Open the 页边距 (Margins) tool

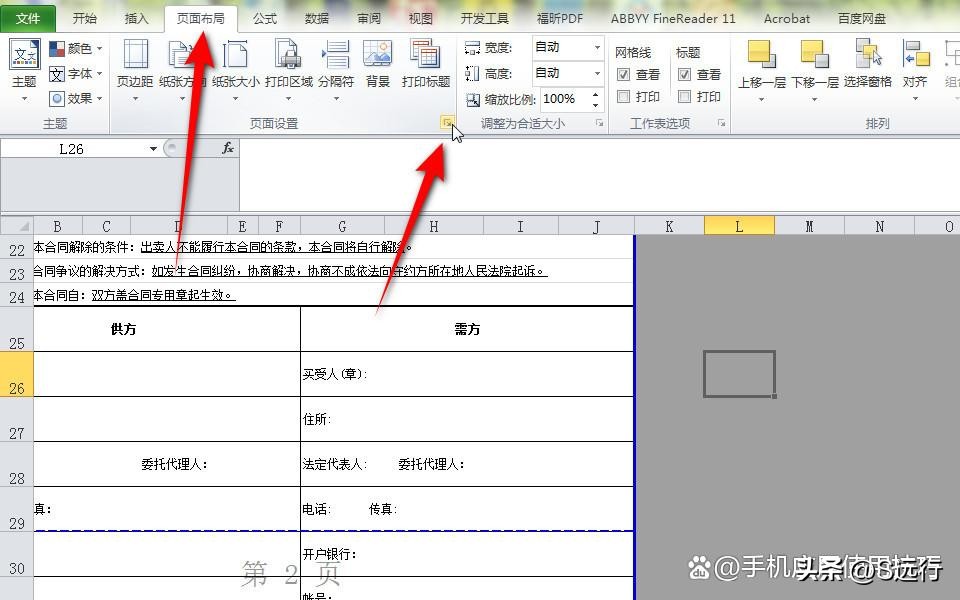(x=134, y=62)
